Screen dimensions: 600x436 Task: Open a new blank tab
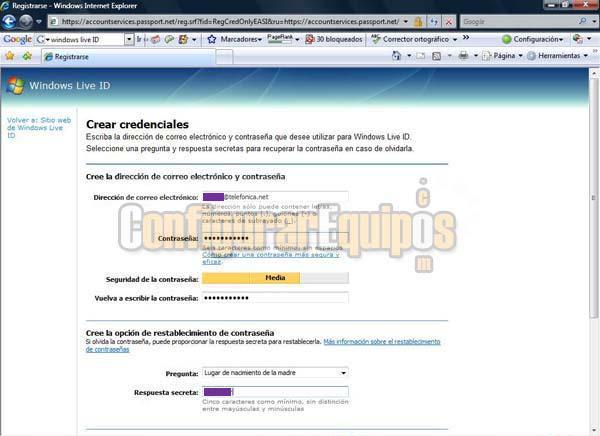(224, 57)
